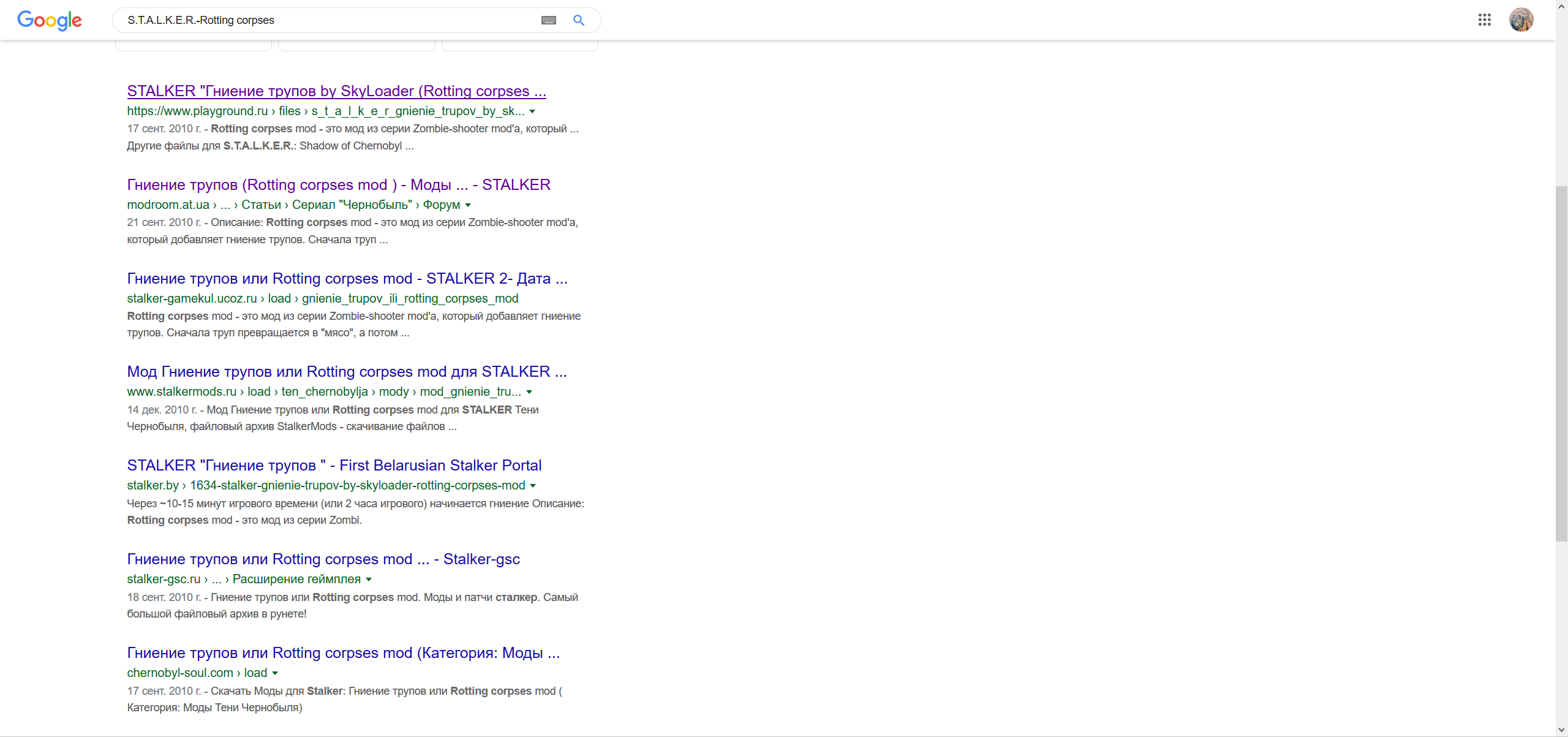This screenshot has width=1568, height=737.
Task: Expand the modroom.at.ua result options arrow
Action: pyautogui.click(x=468, y=205)
